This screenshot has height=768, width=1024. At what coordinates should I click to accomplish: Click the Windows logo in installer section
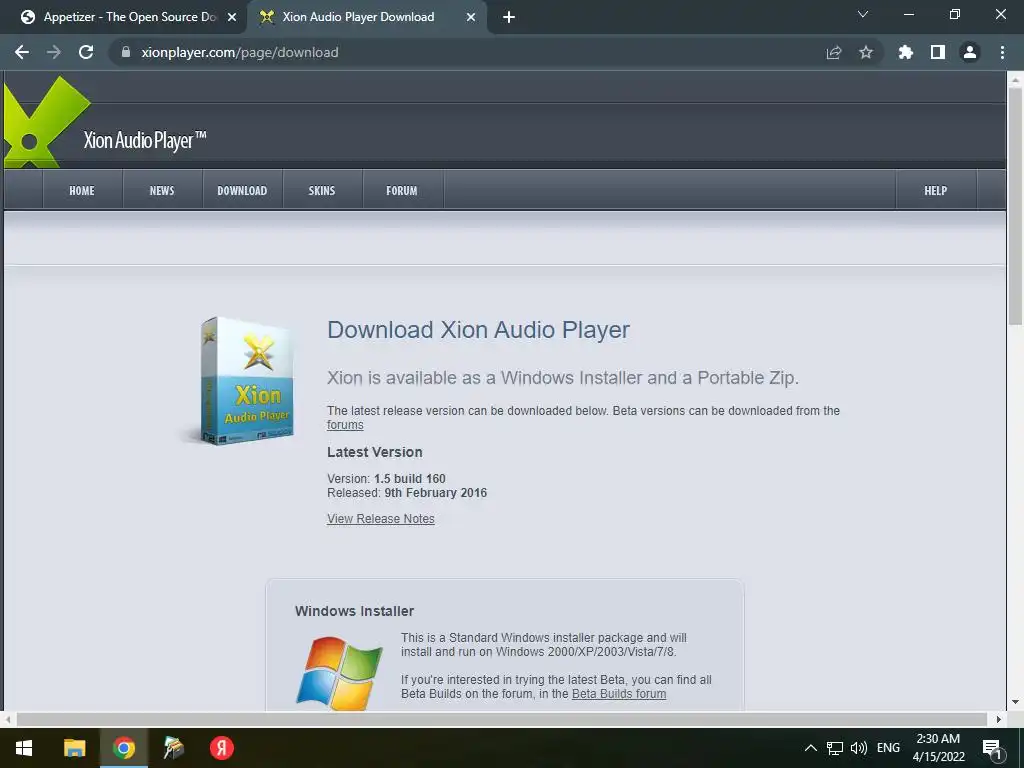pyautogui.click(x=340, y=673)
